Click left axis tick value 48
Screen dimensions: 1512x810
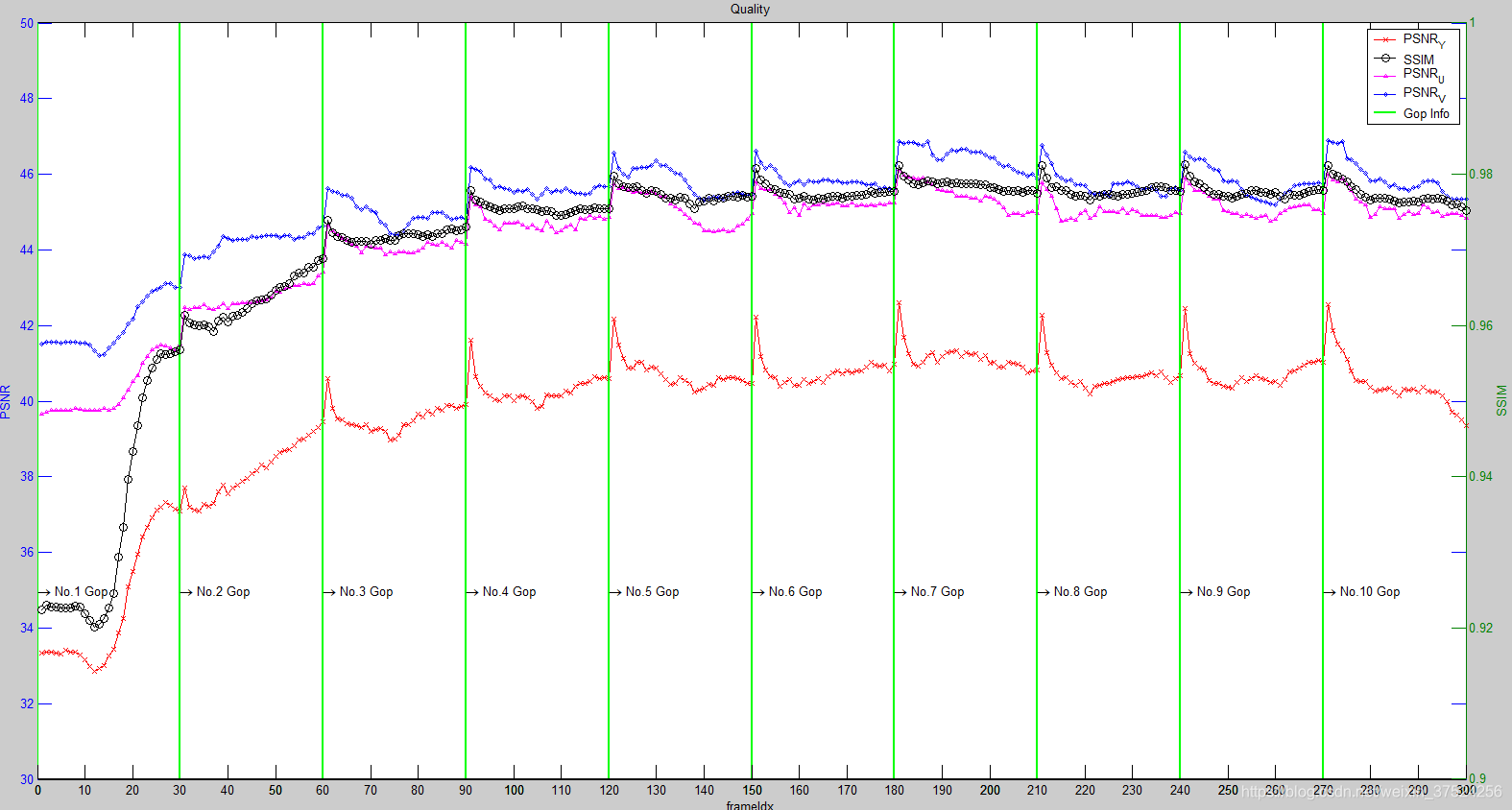pos(27,98)
